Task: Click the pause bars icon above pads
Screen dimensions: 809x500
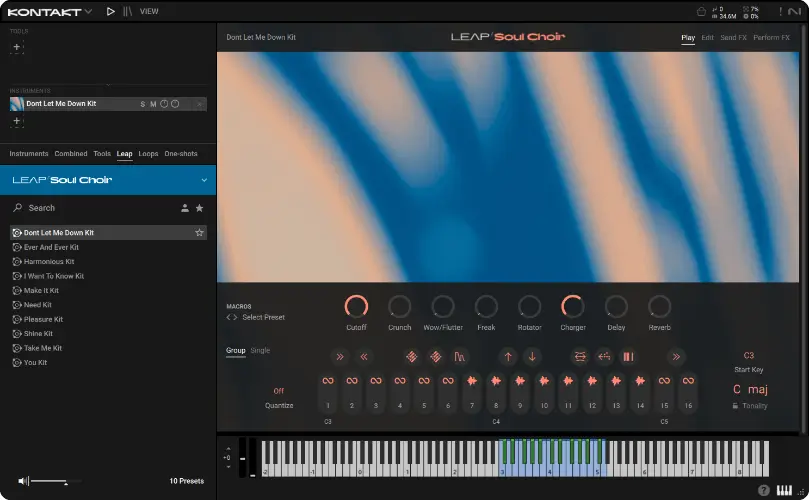Action: 628,356
